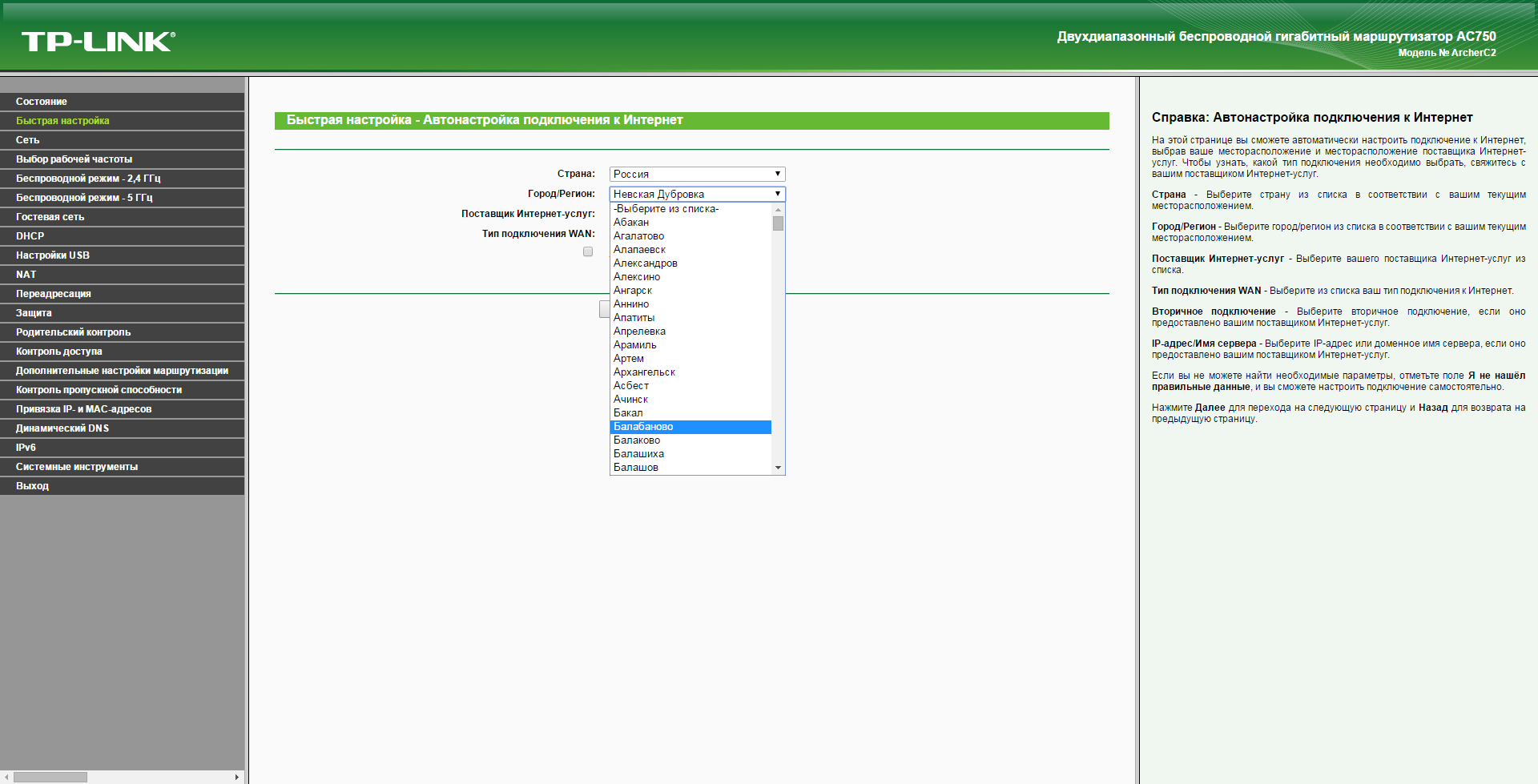The image size is (1538, 784).
Task: Pick Абакан from the region list
Action: 631,223
